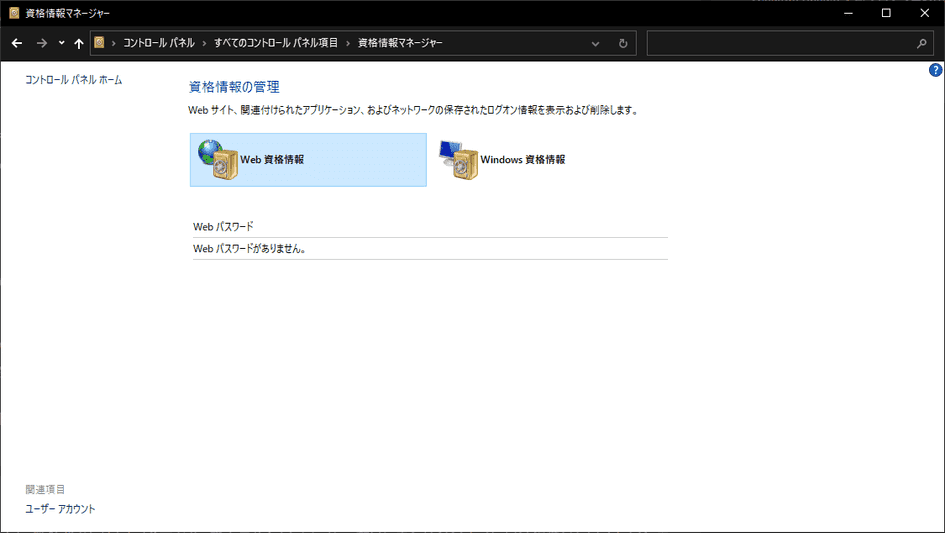
Task: Click inside the search input field
Action: [x=780, y=43]
